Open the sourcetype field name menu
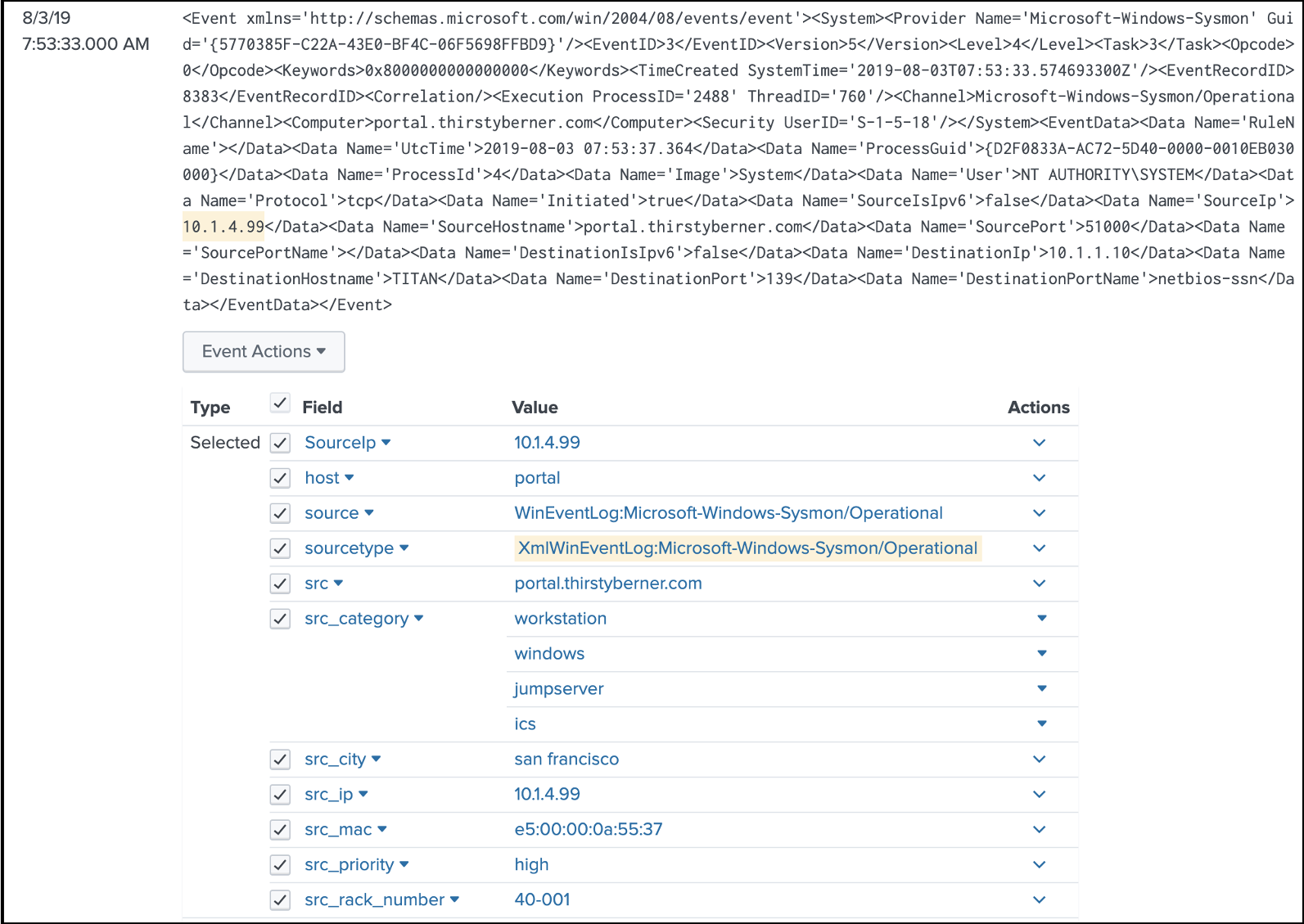Viewport: 1304px width, 924px height. pos(356,548)
